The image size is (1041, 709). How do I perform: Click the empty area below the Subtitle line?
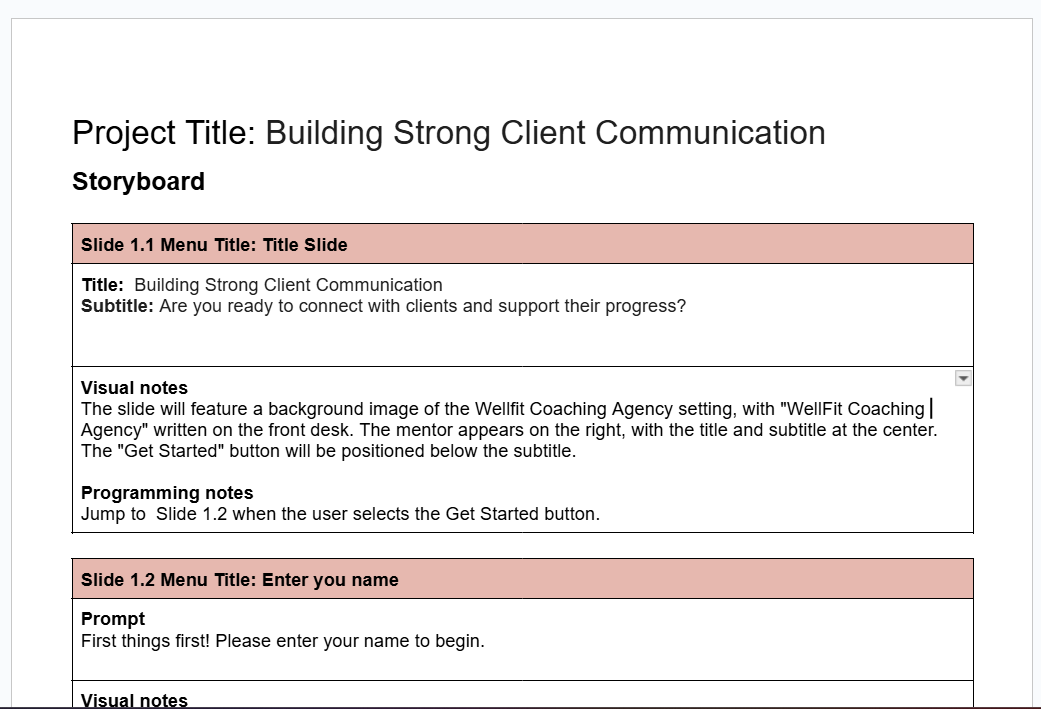click(522, 341)
